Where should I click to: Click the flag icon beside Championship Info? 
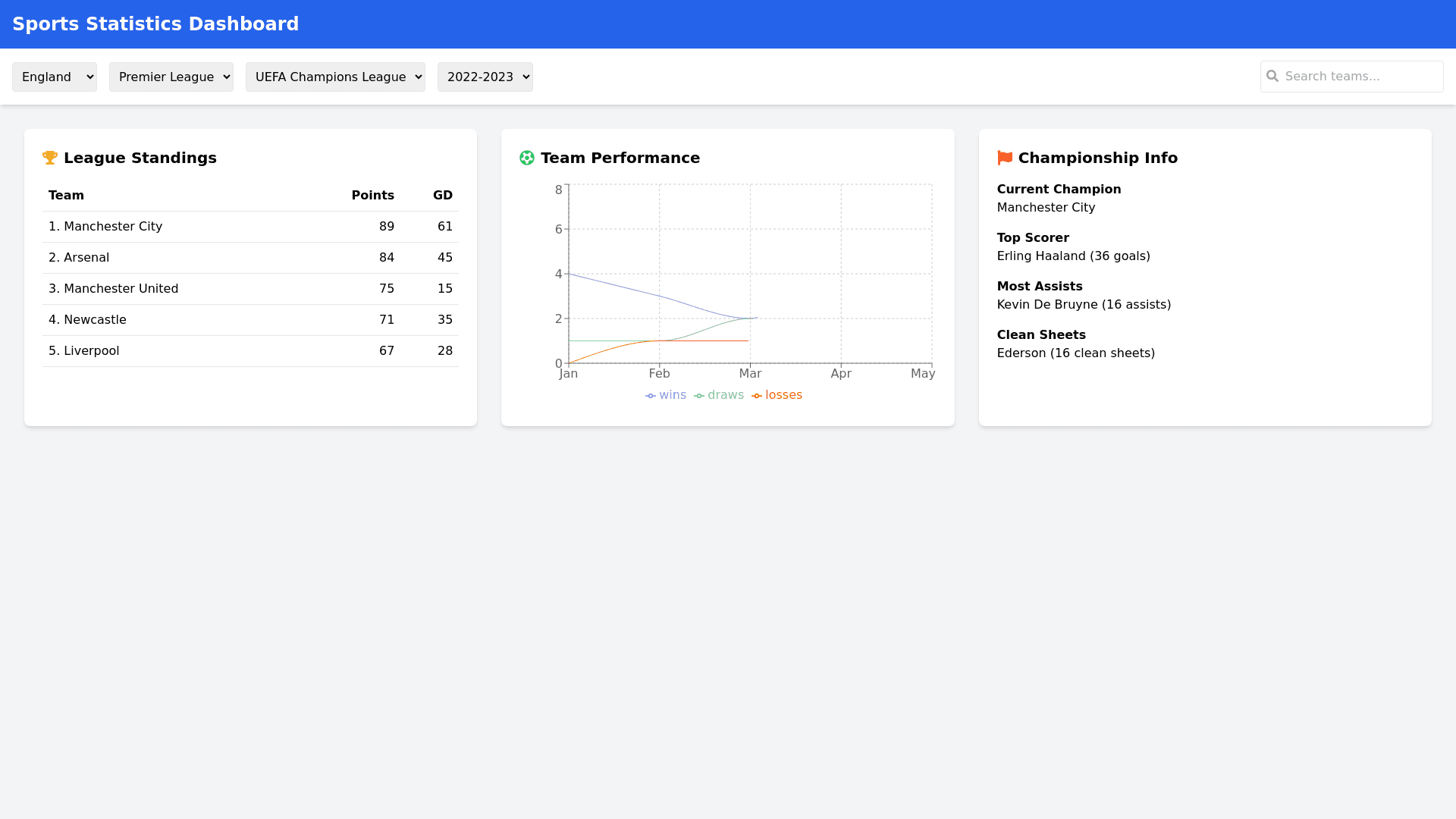[x=1005, y=158]
